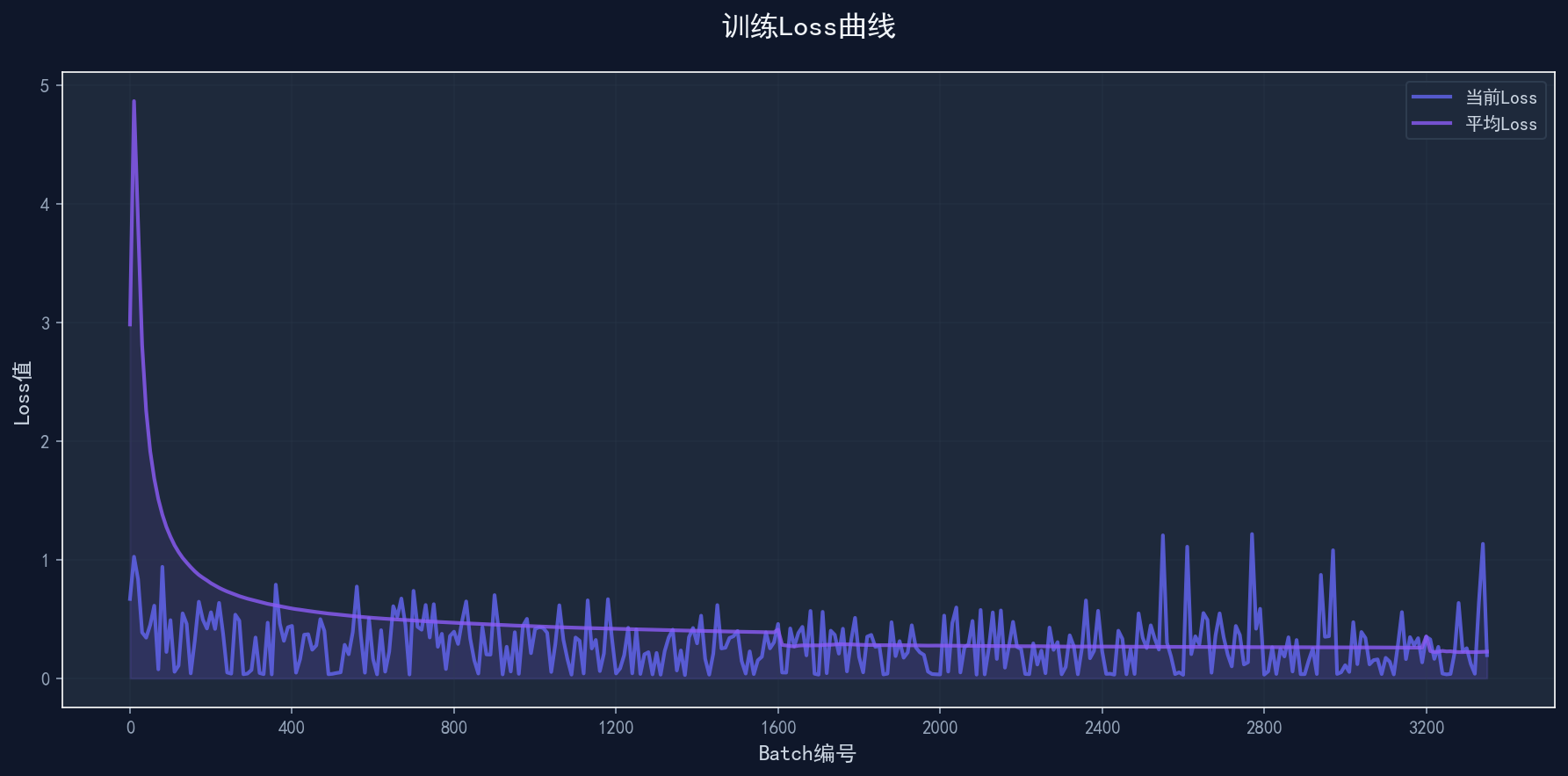
Task: Click the 800 tick on x-axis
Action: click(x=453, y=728)
